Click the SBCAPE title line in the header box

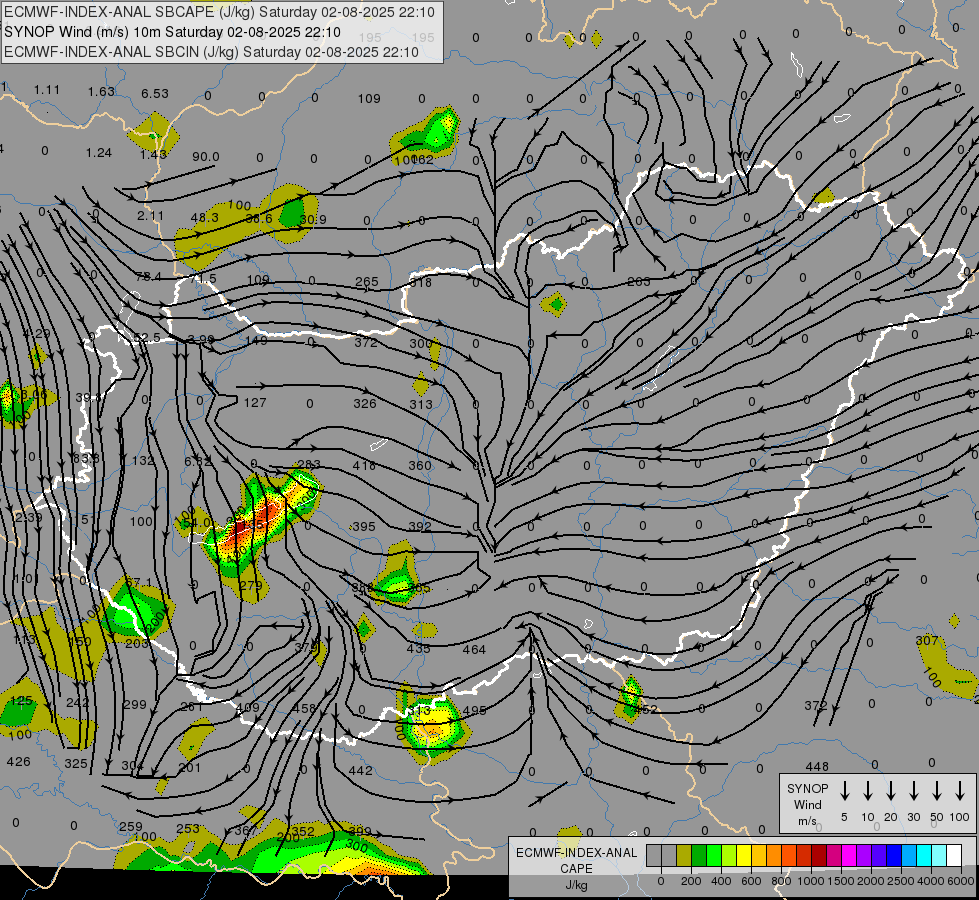[x=219, y=12]
